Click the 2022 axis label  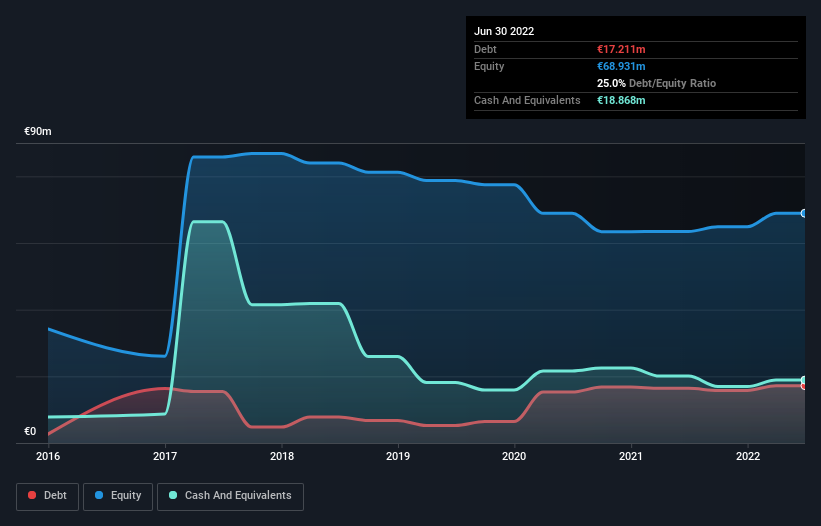point(748,456)
